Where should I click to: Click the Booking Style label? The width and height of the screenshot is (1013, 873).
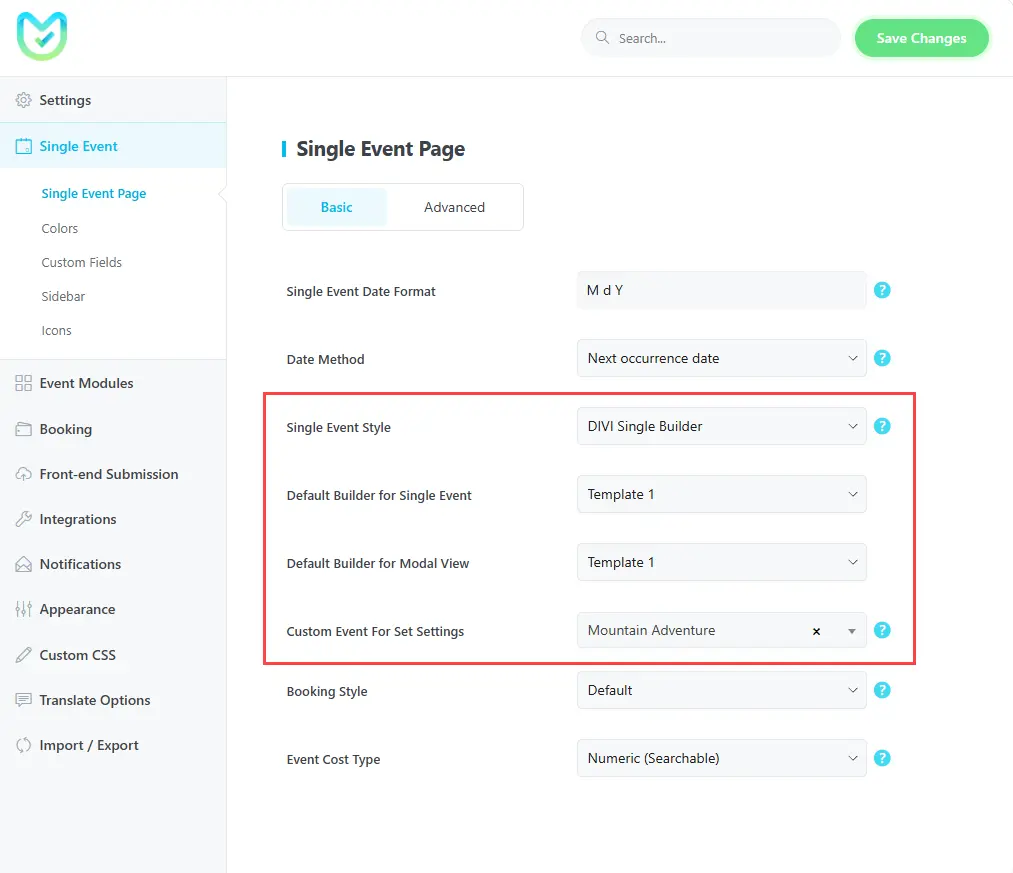point(327,691)
